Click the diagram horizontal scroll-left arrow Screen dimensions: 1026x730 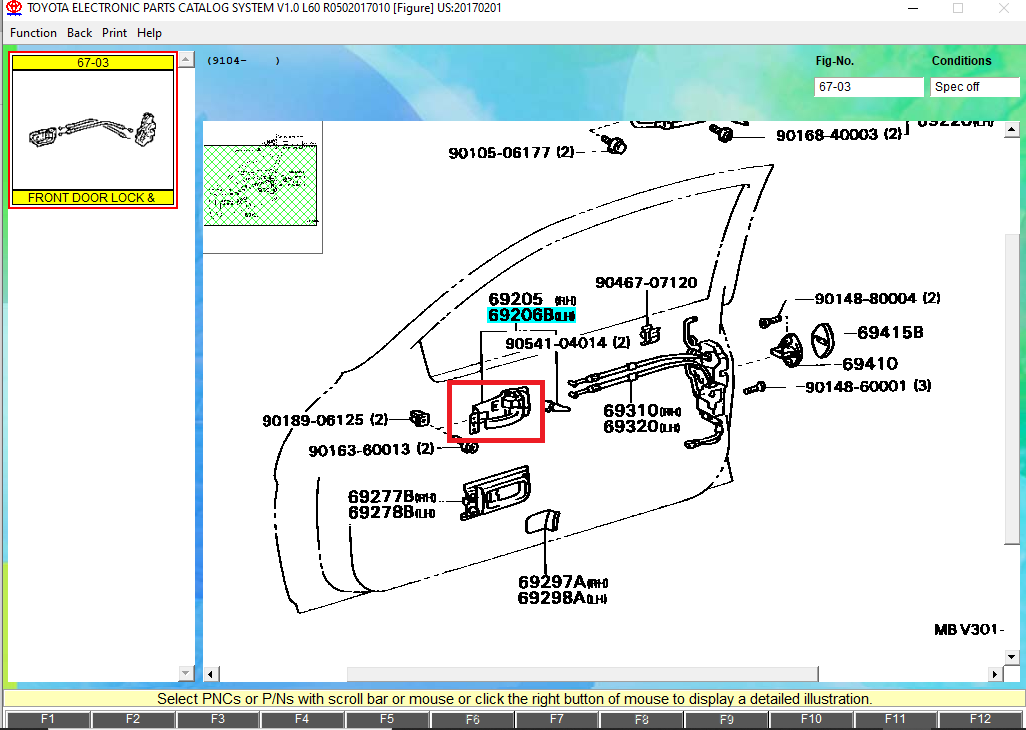click(x=211, y=674)
